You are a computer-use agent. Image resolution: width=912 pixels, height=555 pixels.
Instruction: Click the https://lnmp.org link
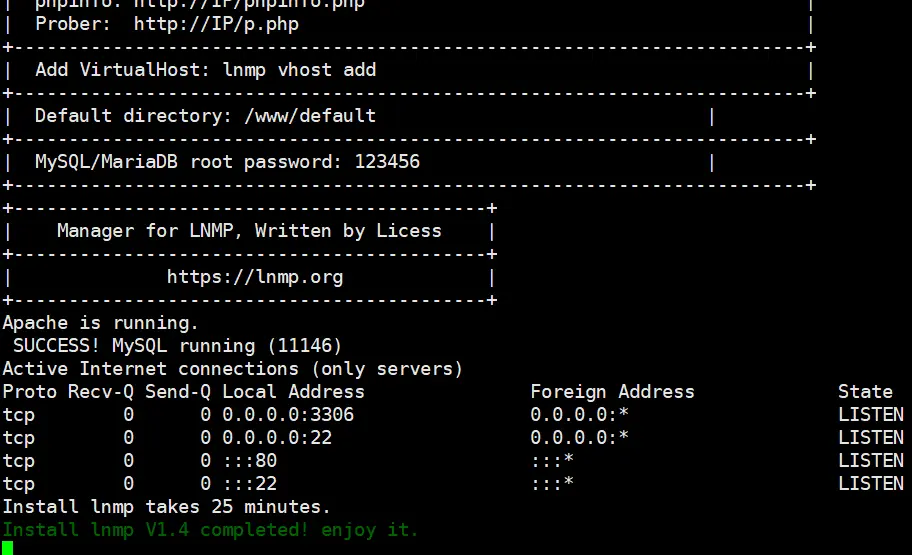(255, 277)
